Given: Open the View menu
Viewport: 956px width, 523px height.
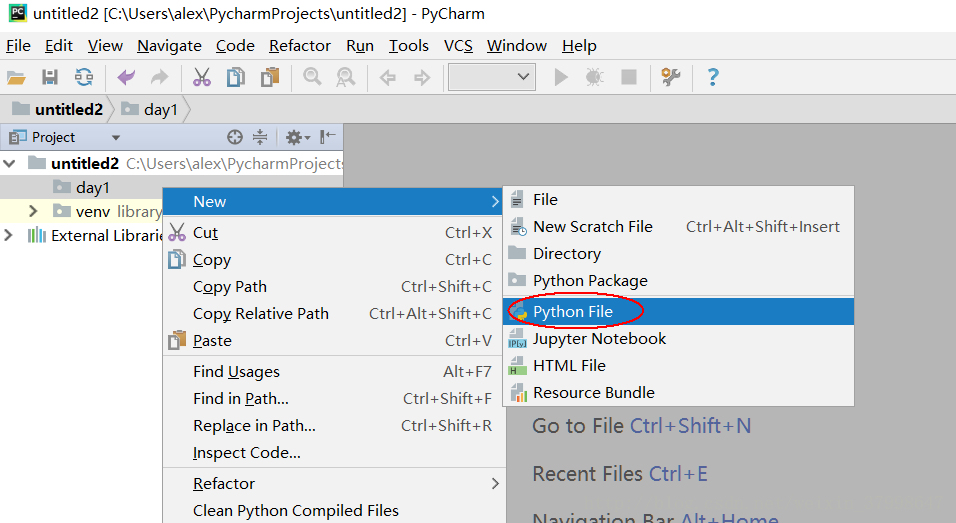Looking at the screenshot, I should (x=105, y=46).
